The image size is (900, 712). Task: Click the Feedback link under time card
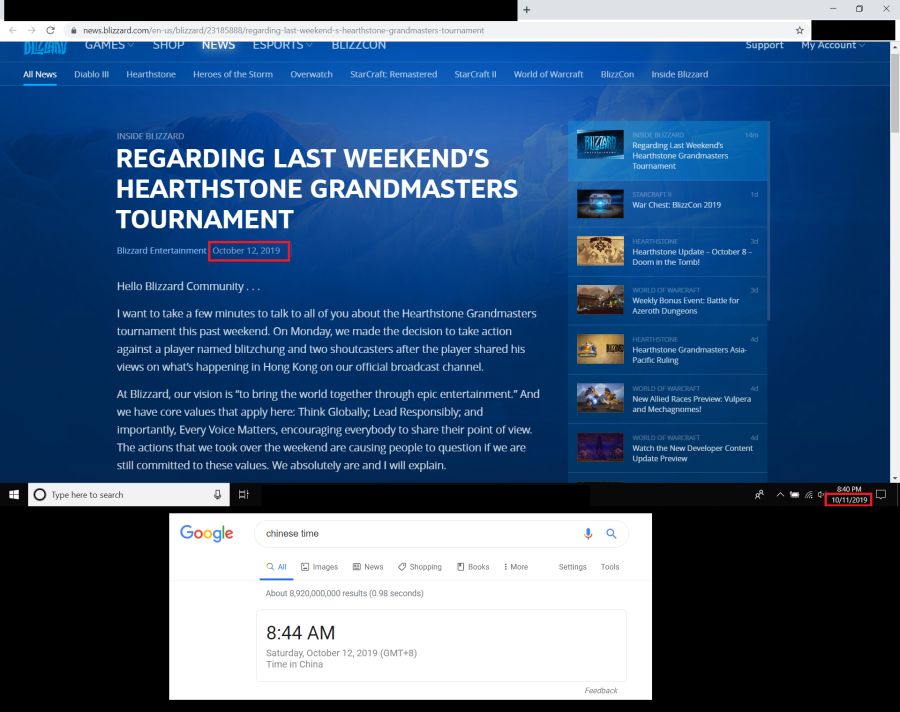[x=601, y=691]
